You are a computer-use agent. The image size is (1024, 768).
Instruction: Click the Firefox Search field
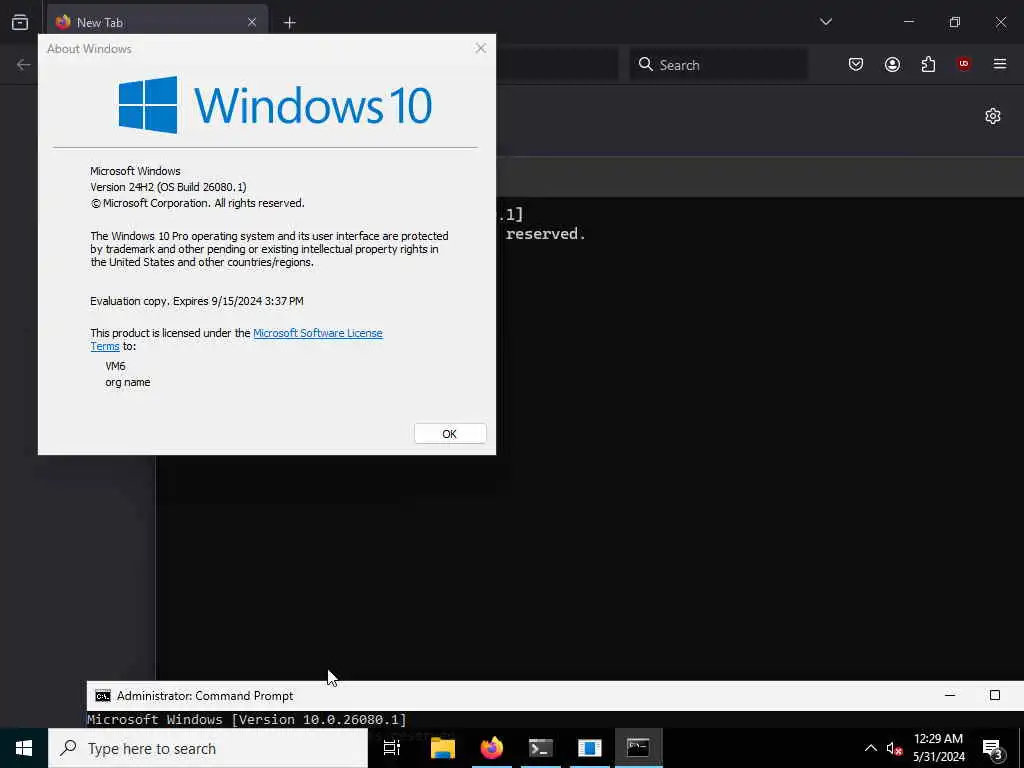(718, 65)
